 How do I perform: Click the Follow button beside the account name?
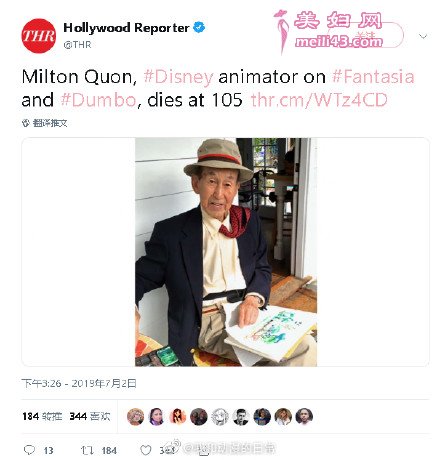[365, 35]
